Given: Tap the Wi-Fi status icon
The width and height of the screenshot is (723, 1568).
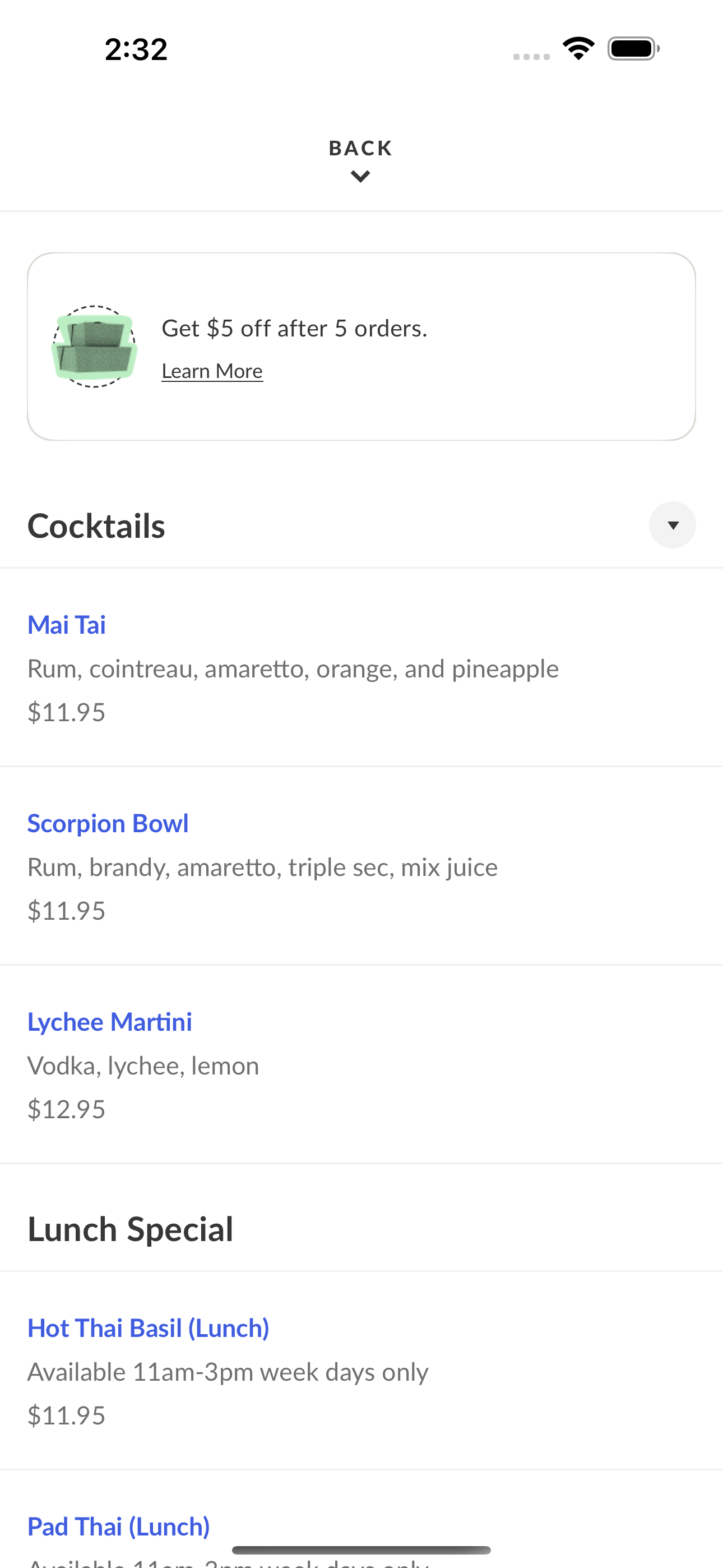Looking at the screenshot, I should point(578,49).
